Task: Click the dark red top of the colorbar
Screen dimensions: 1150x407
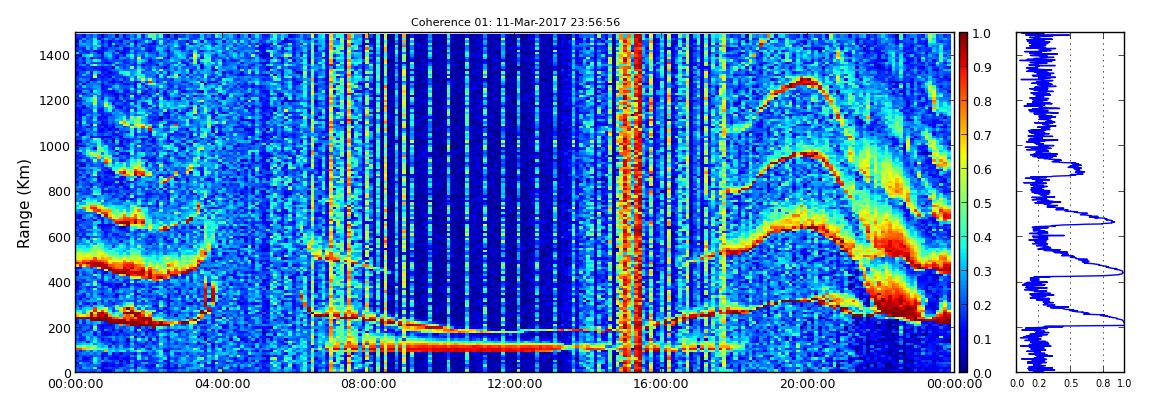Action: [x=964, y=38]
